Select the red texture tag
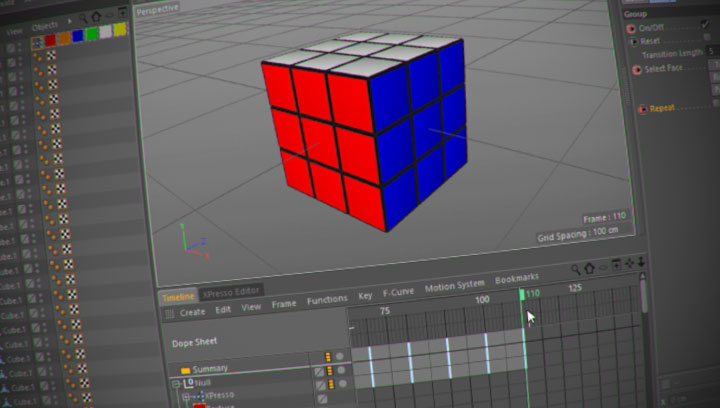Viewport: 720px width, 408px height. [50, 40]
